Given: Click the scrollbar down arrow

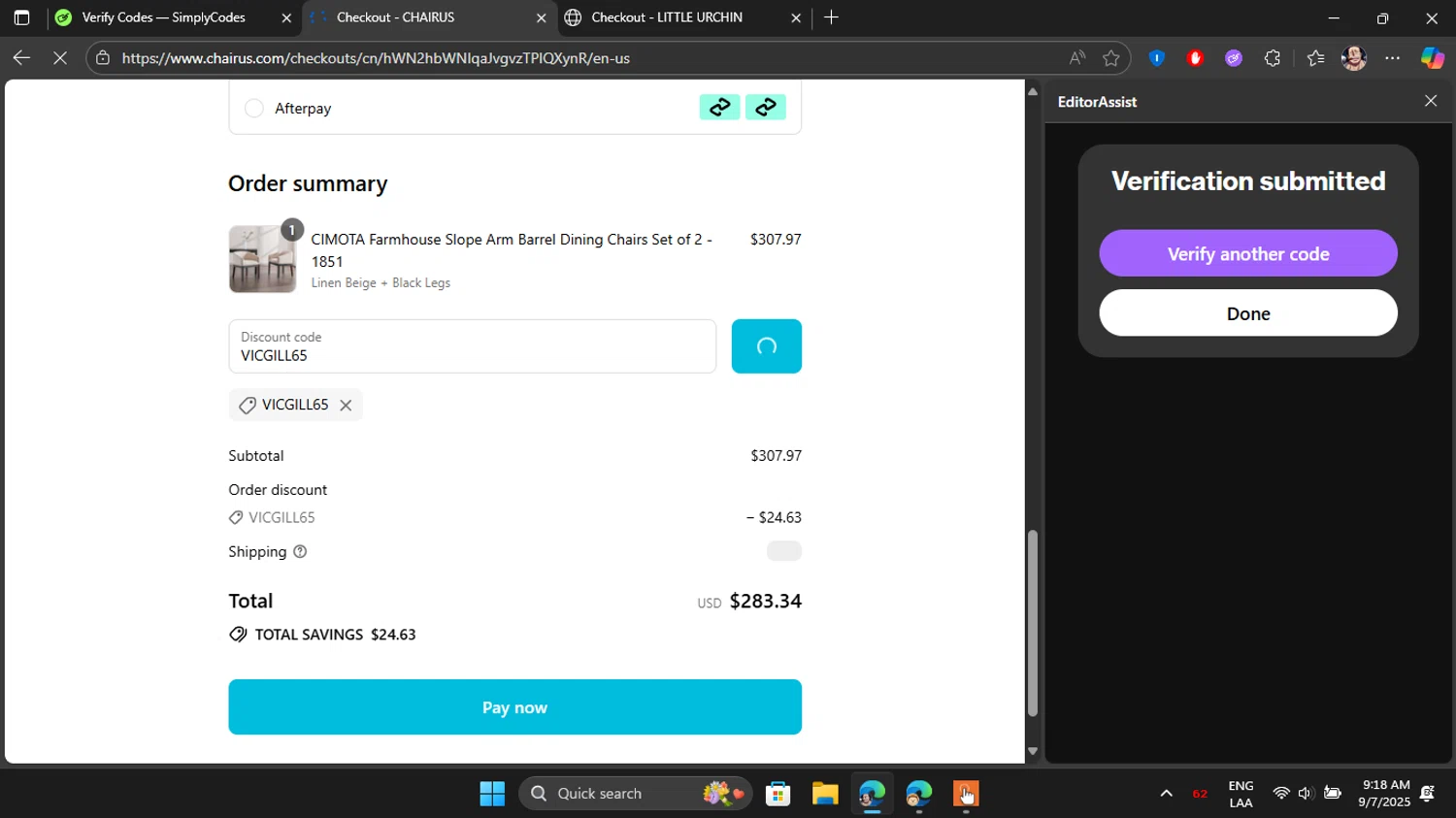Looking at the screenshot, I should click(1033, 751).
